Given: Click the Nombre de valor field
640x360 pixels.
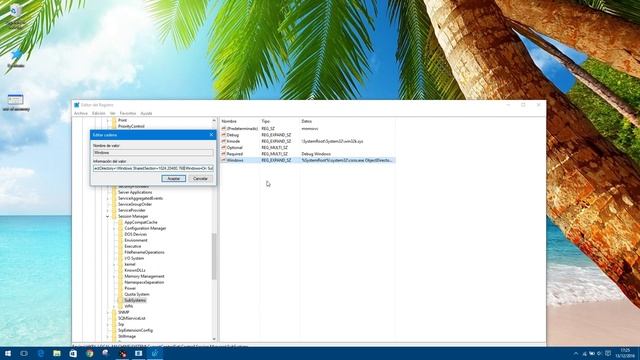Looking at the screenshot, I should pyautogui.click(x=153, y=153).
